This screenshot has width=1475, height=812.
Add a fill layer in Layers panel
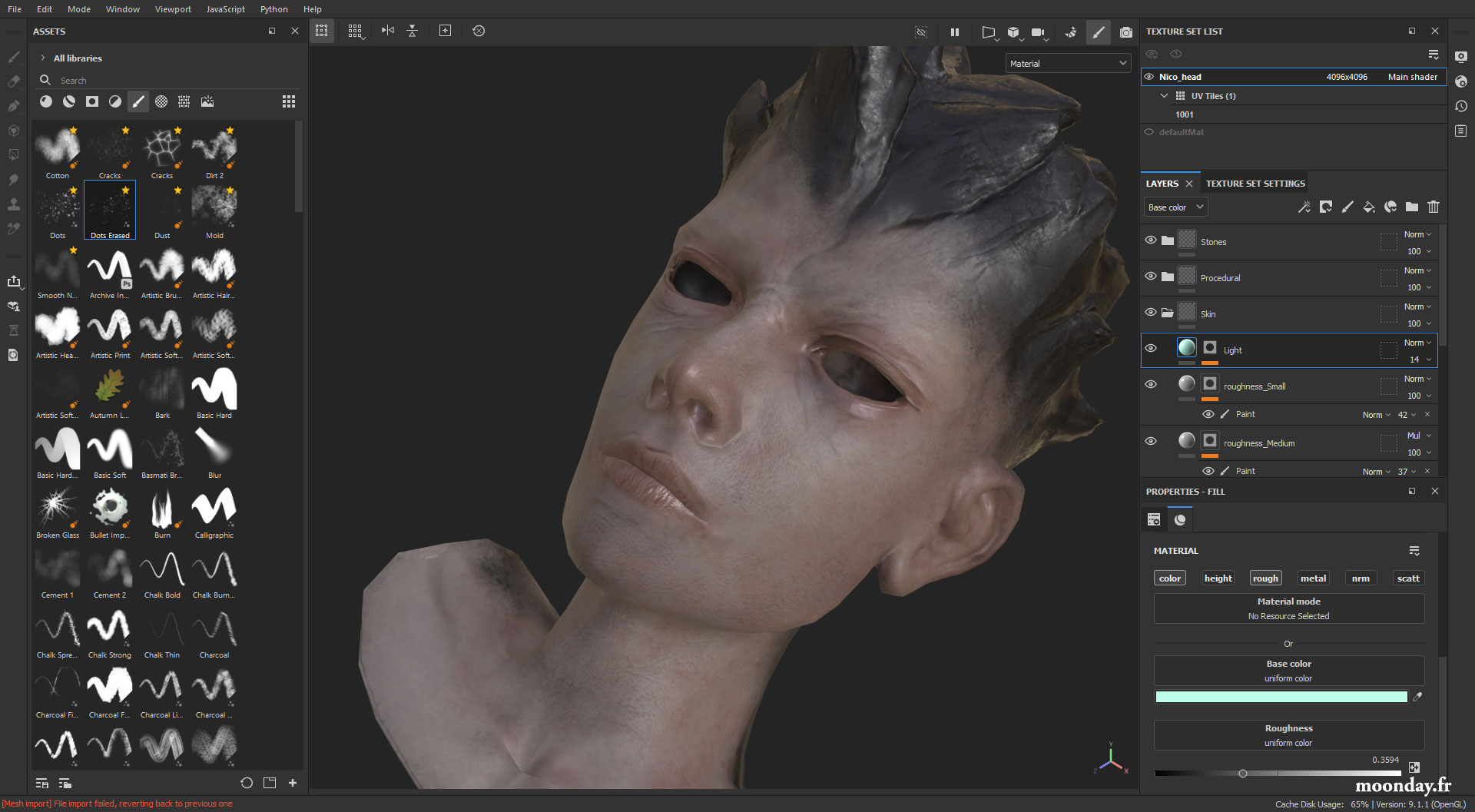pos(1369,207)
